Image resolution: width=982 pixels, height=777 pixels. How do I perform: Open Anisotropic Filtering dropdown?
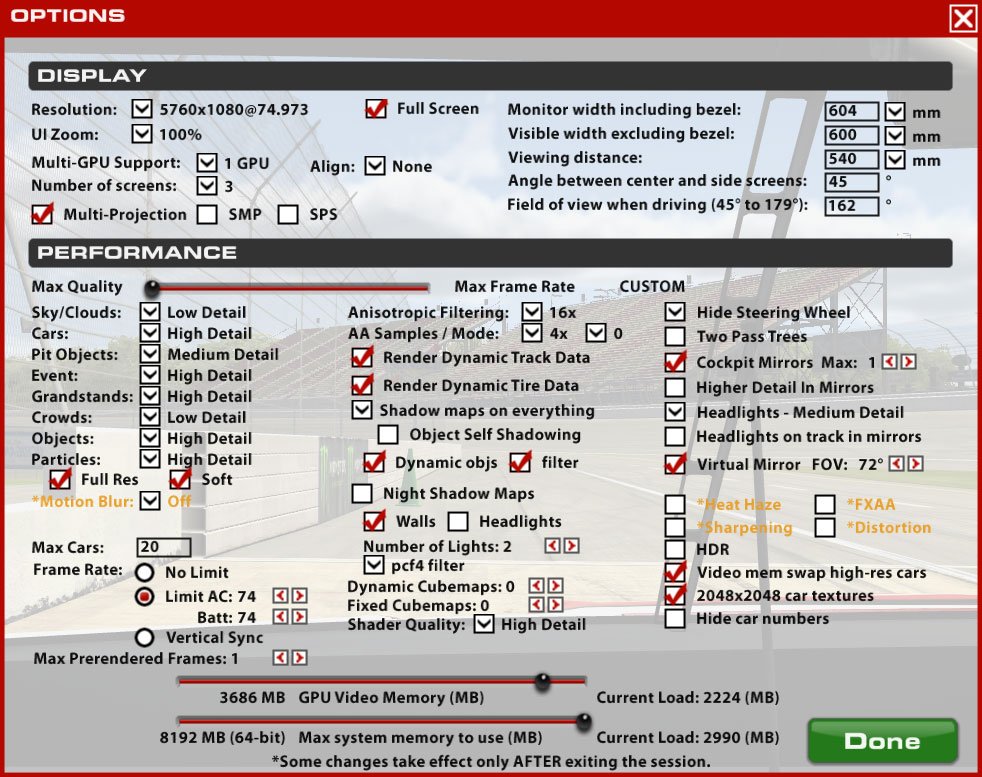tap(532, 312)
